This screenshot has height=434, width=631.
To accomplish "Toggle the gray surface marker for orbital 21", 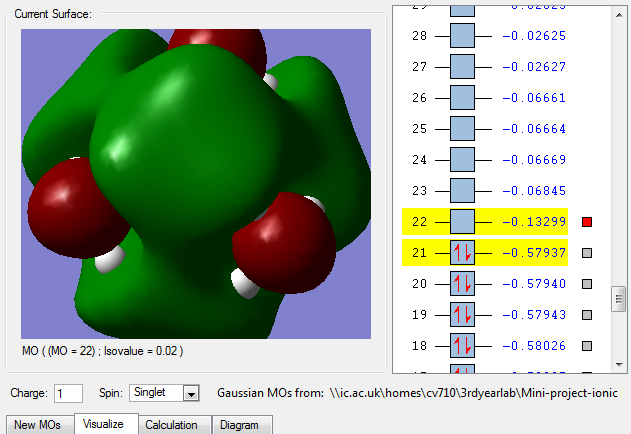I will point(587,253).
